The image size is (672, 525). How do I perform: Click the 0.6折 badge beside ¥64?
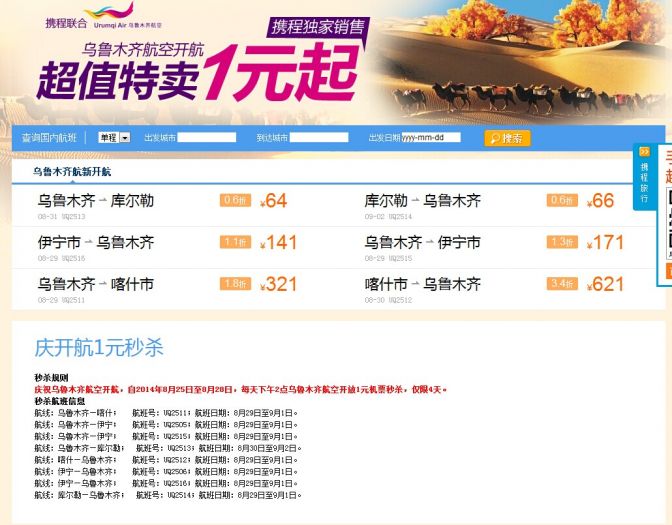pos(235,200)
